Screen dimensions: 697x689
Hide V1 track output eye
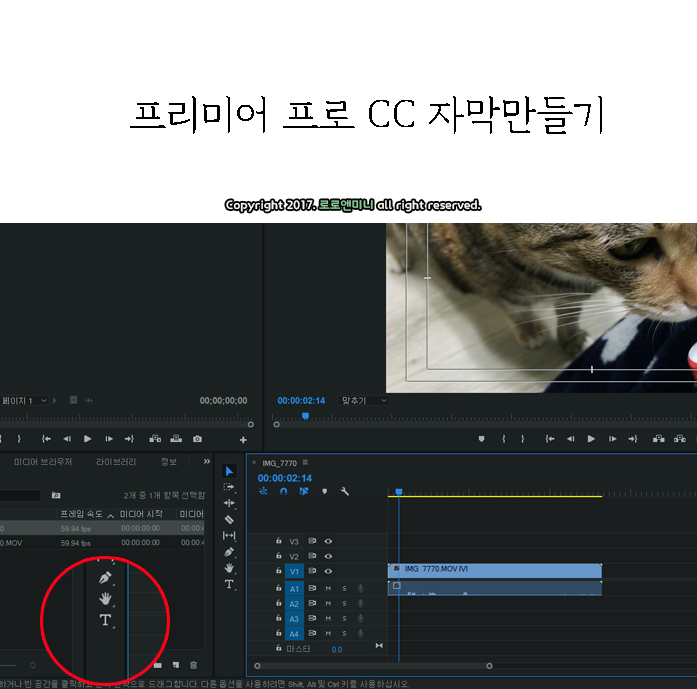pos(328,571)
